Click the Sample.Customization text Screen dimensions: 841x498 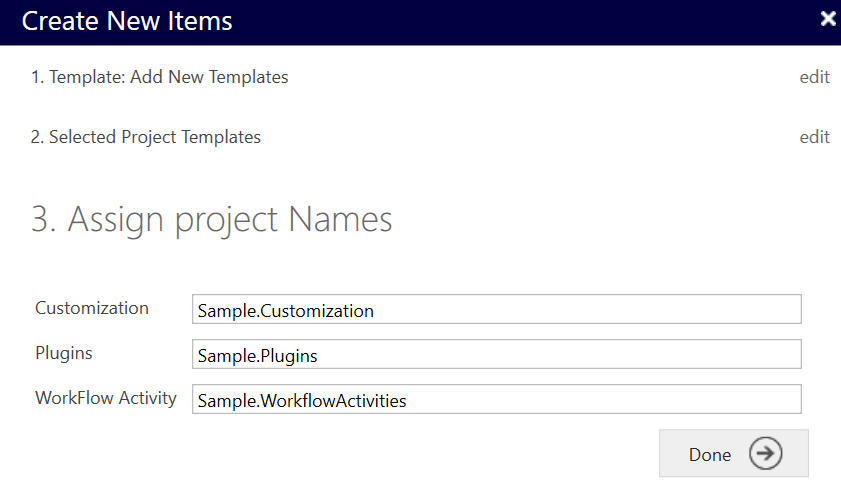tap(286, 311)
